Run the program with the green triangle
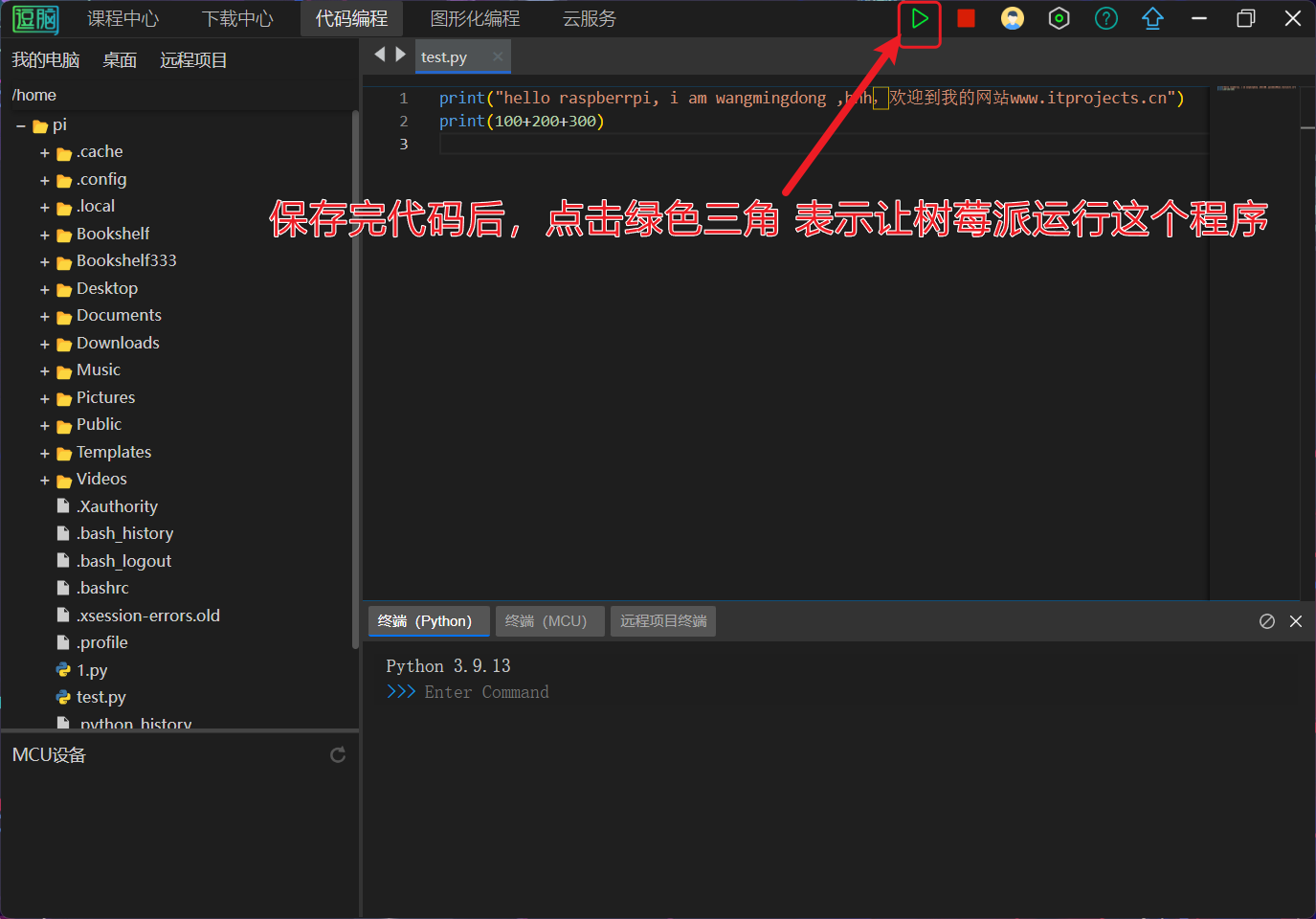This screenshot has height=919, width=1316. pos(919,18)
